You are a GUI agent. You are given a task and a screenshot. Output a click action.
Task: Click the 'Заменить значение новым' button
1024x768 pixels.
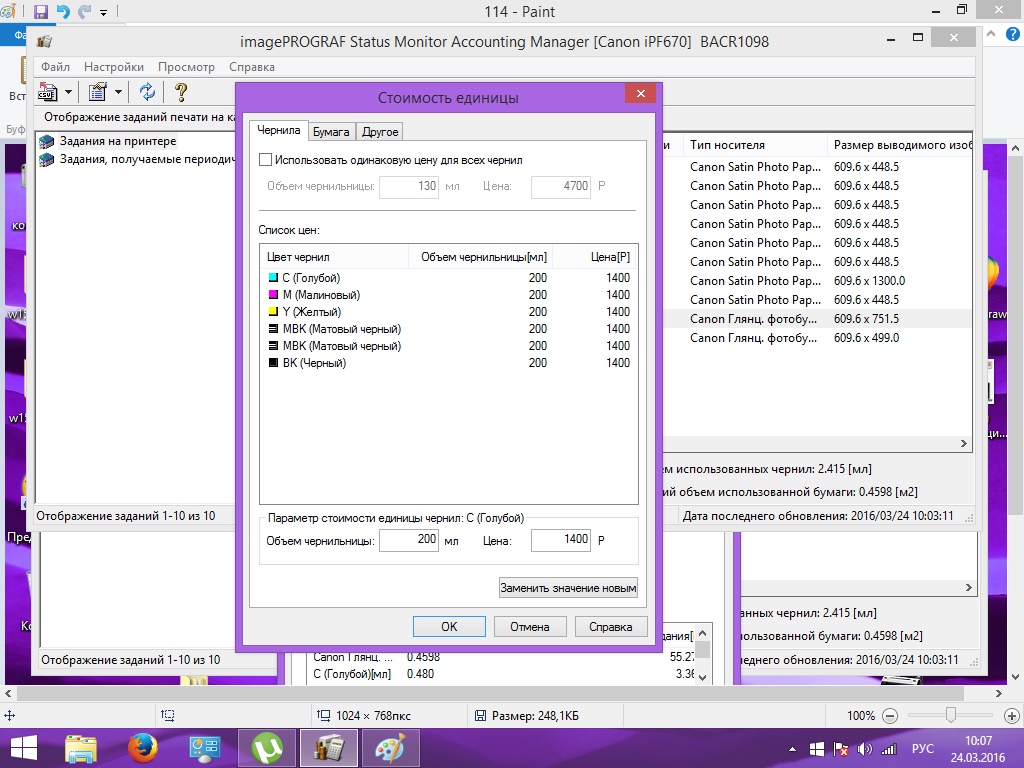coord(568,588)
